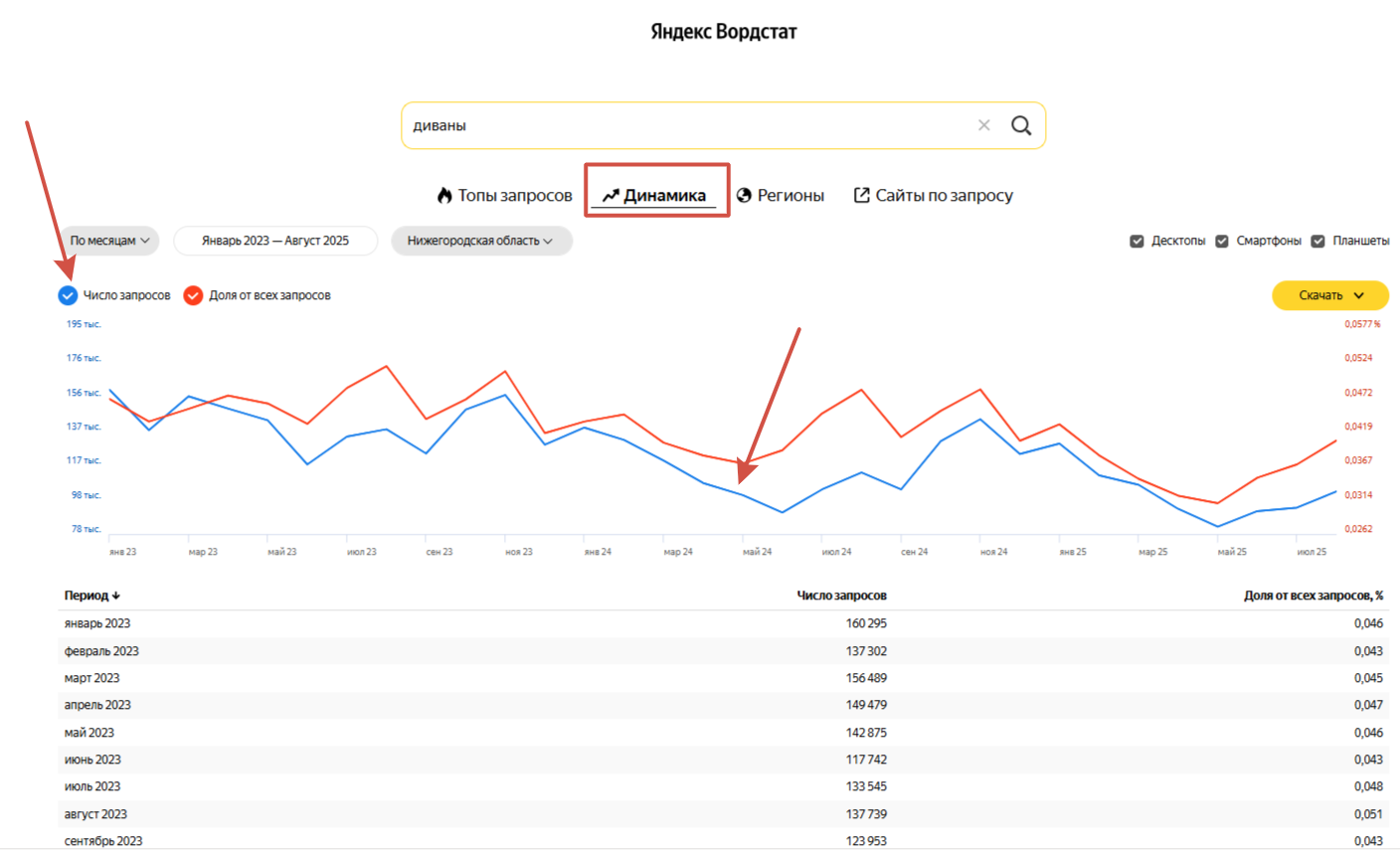Click the trending chart icon on Динамика tab
The width and height of the screenshot is (1400, 854).
click(611, 195)
